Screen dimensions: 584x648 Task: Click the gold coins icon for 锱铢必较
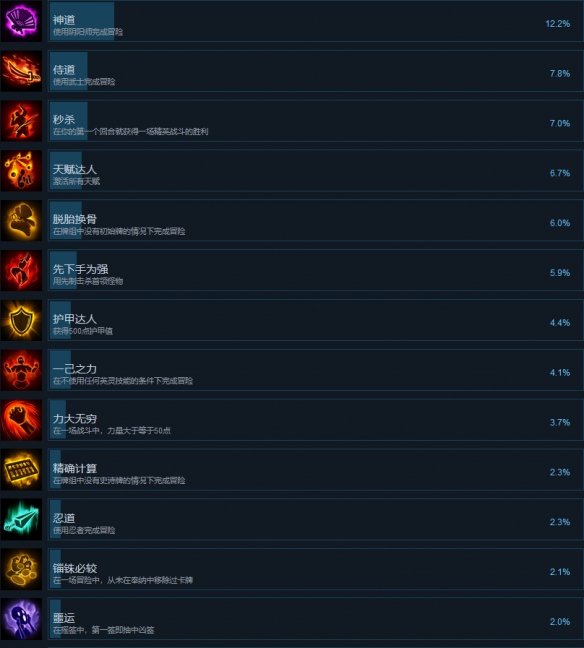click(21, 569)
